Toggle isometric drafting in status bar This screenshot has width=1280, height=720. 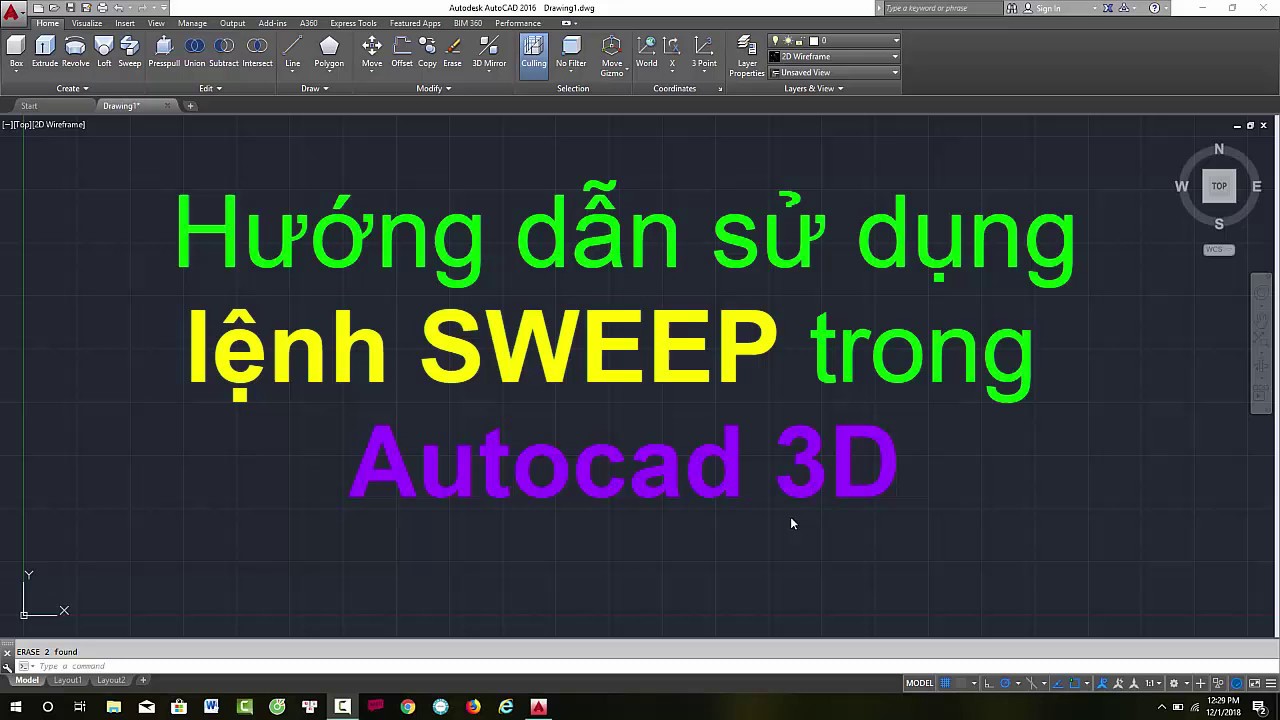coord(1033,683)
